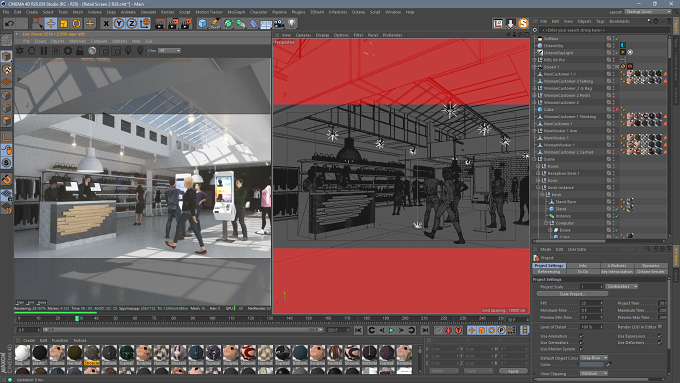Jump to end of timeline
The width and height of the screenshot is (680, 383).
pyautogui.click(x=425, y=331)
